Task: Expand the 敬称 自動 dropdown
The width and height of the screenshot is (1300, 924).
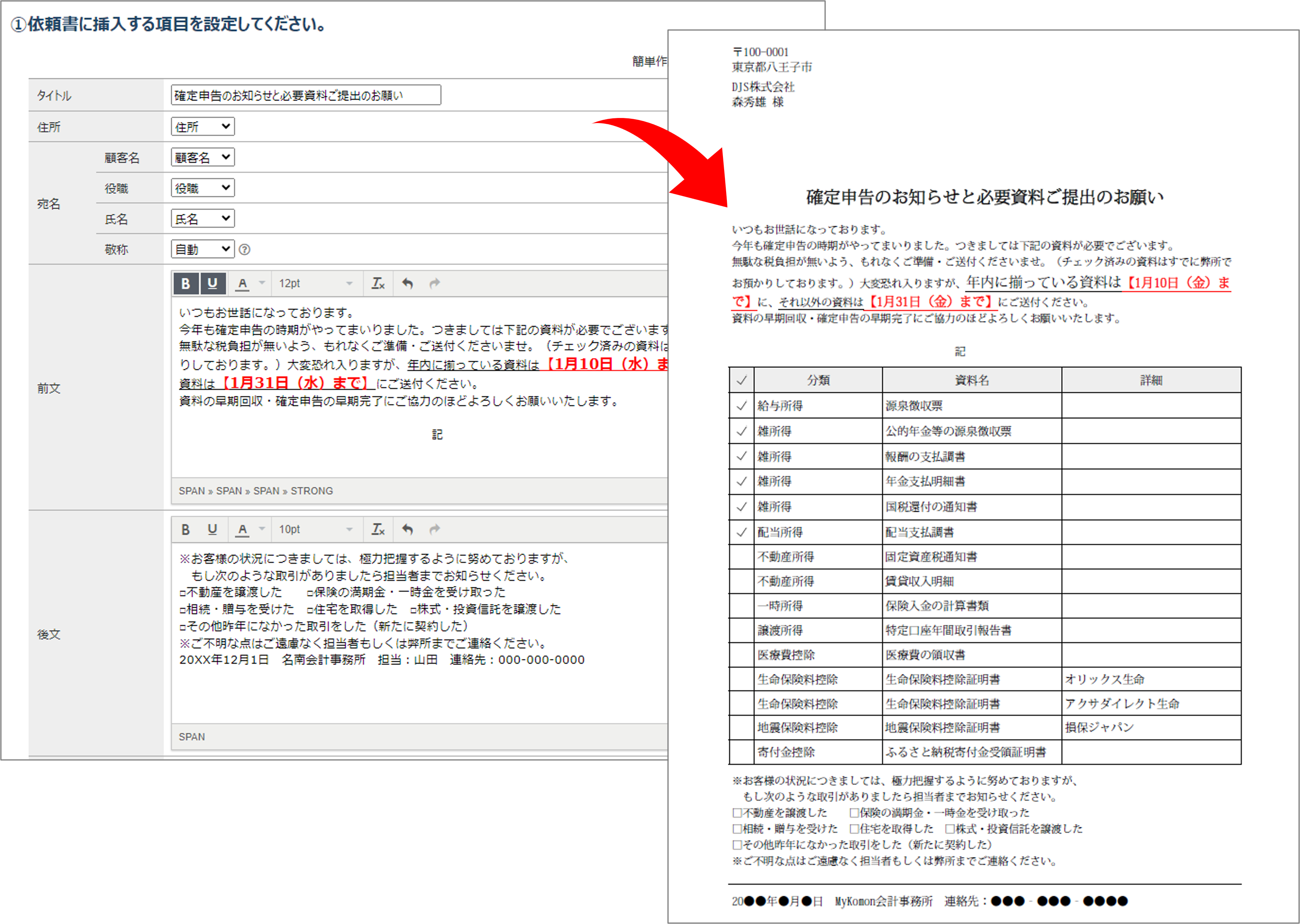Action: (x=203, y=249)
